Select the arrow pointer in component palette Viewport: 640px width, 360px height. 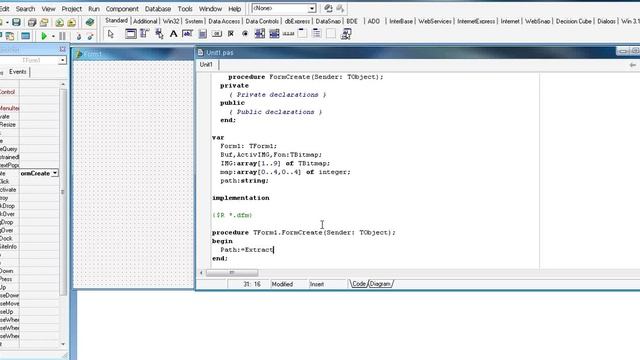click(x=111, y=34)
